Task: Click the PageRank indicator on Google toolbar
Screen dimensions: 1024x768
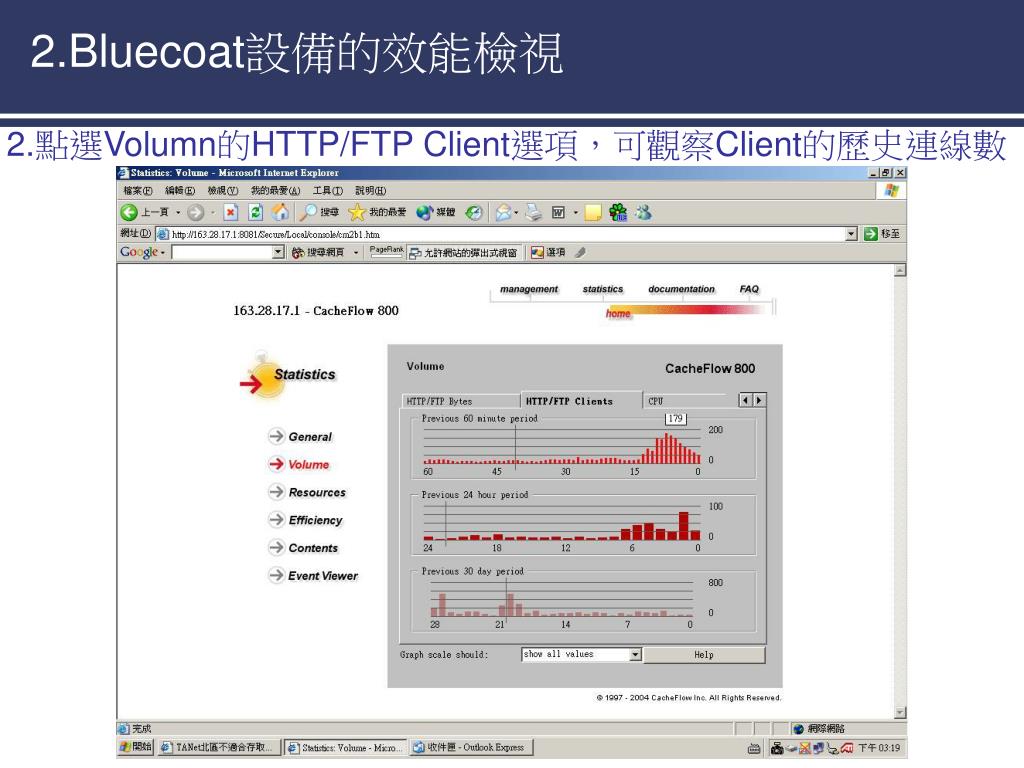Action: click(387, 252)
